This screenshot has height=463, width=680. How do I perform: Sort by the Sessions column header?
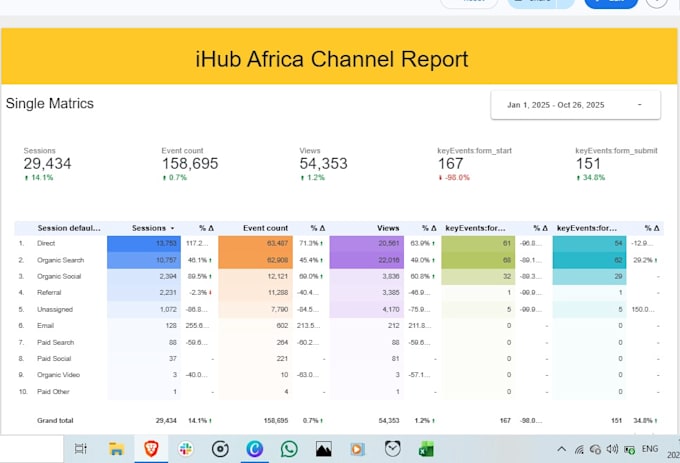coord(149,228)
